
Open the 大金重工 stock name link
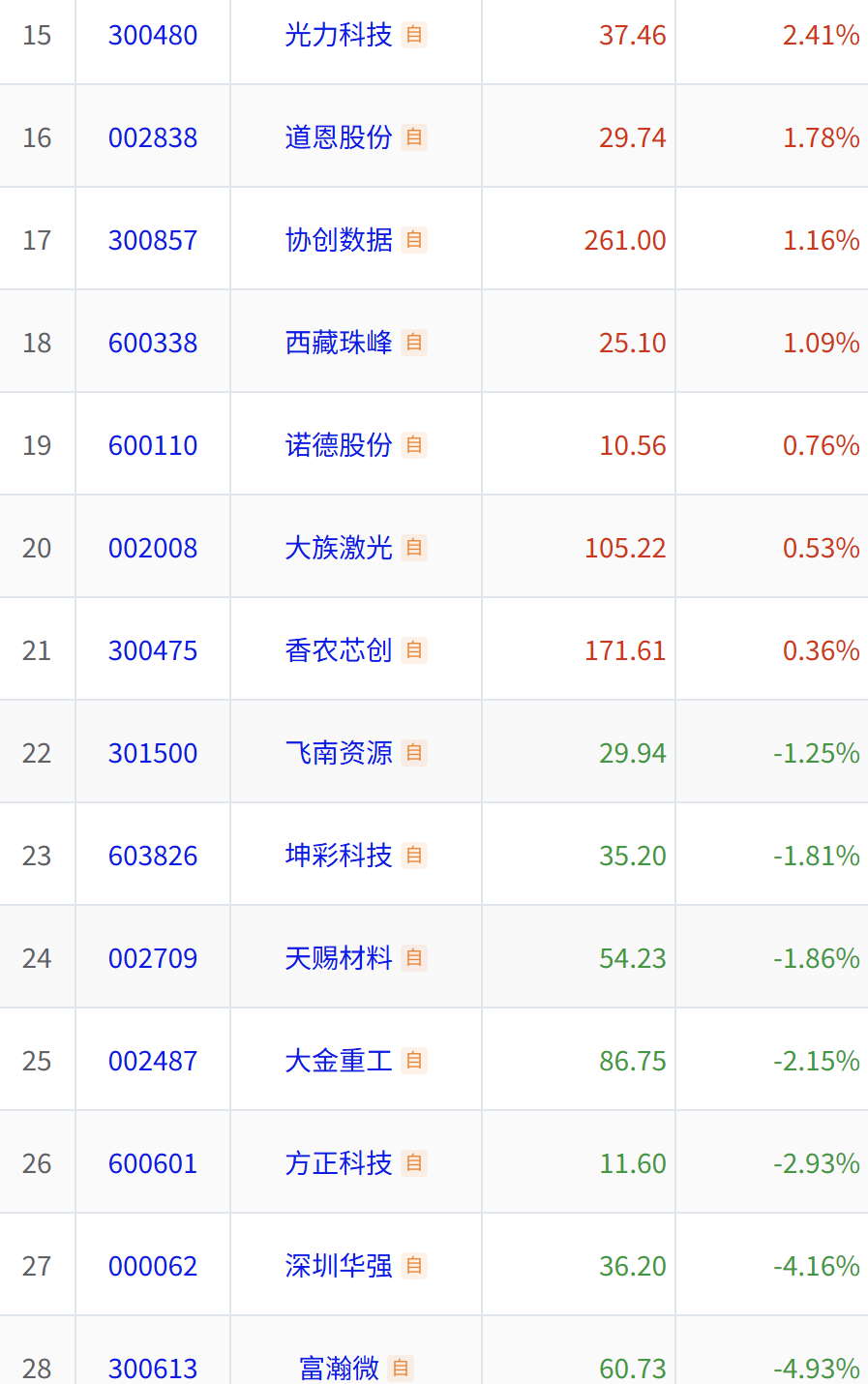tap(339, 1061)
